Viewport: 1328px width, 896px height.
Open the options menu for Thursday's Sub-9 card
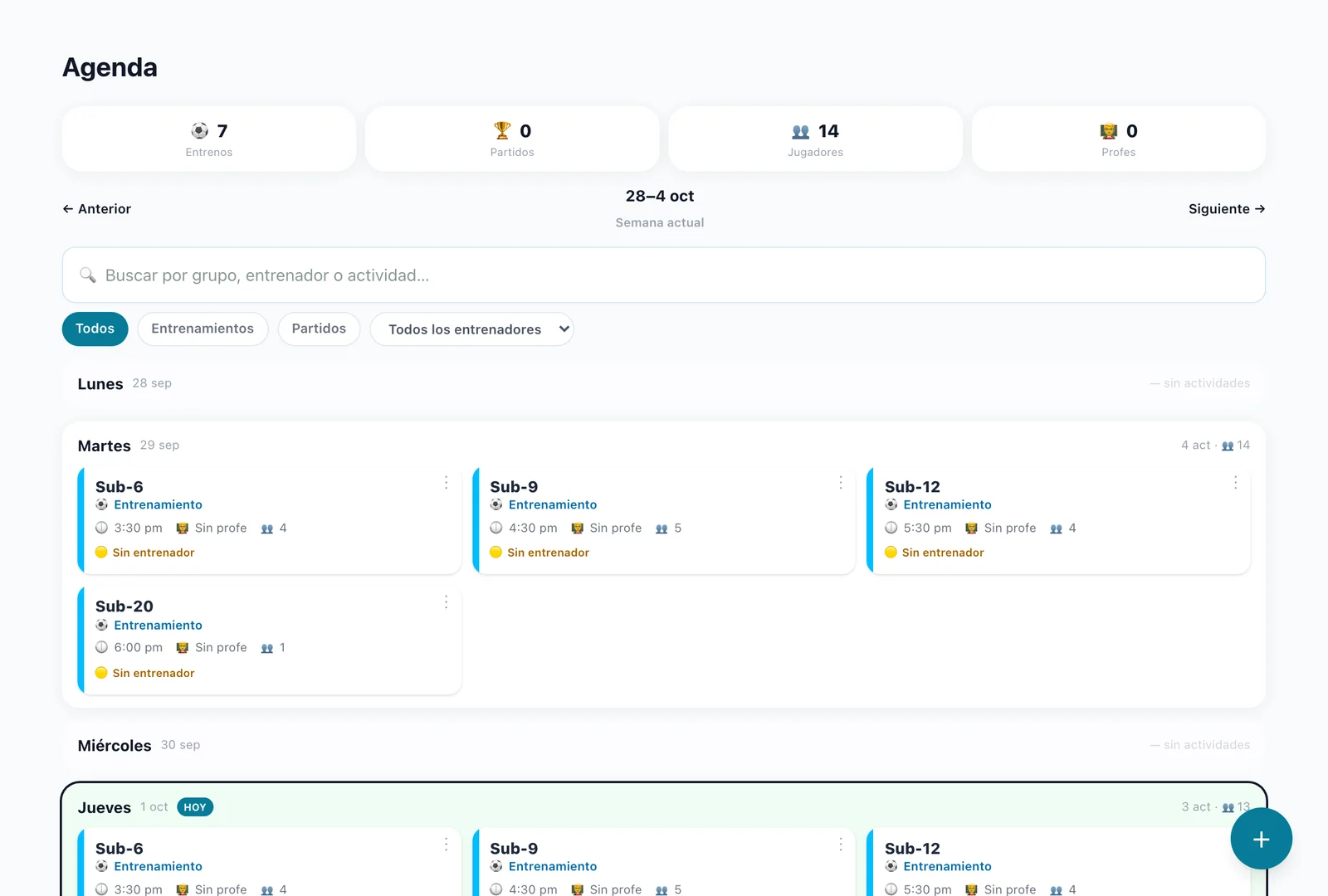(841, 844)
